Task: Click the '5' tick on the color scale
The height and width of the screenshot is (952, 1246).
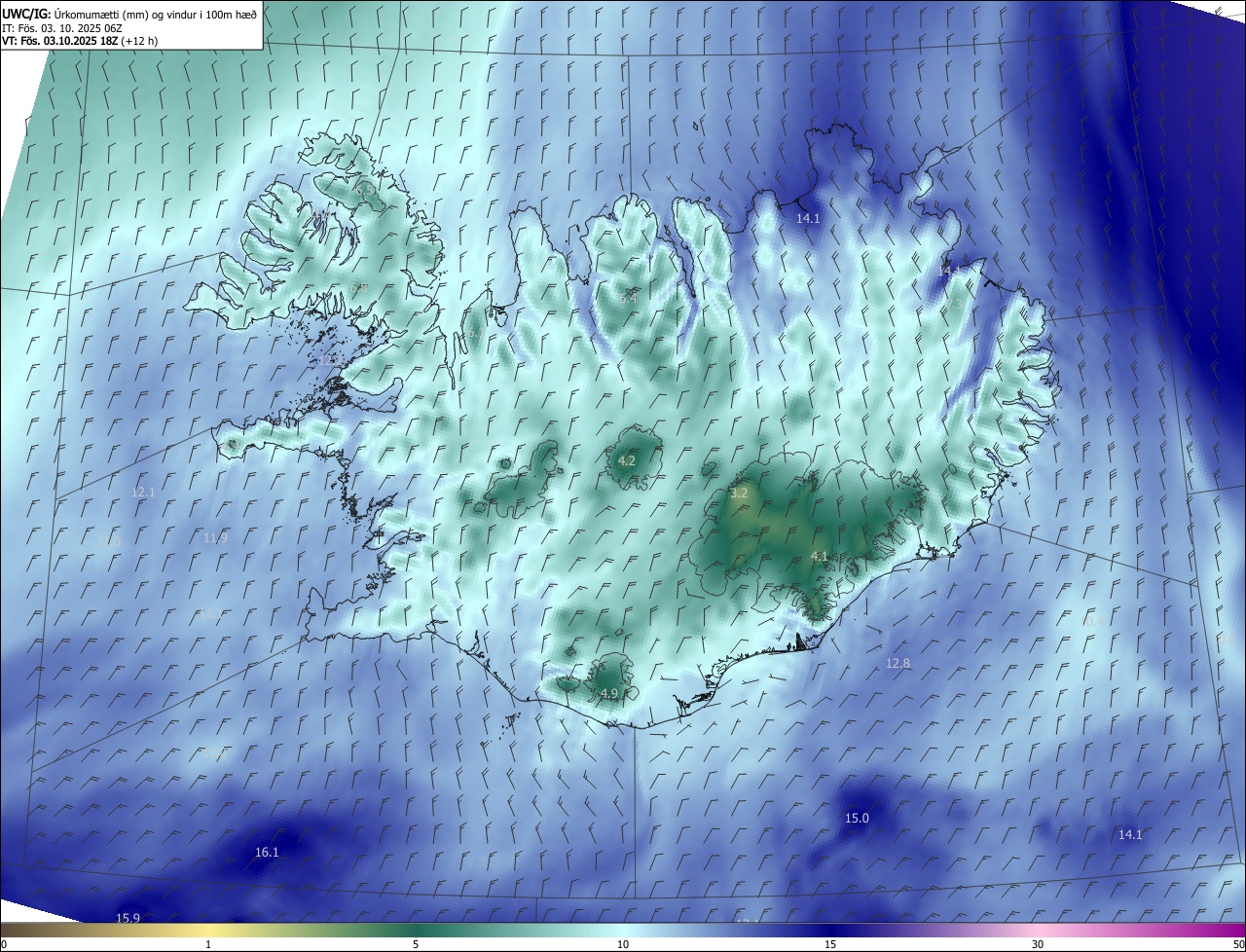Action: (x=416, y=944)
